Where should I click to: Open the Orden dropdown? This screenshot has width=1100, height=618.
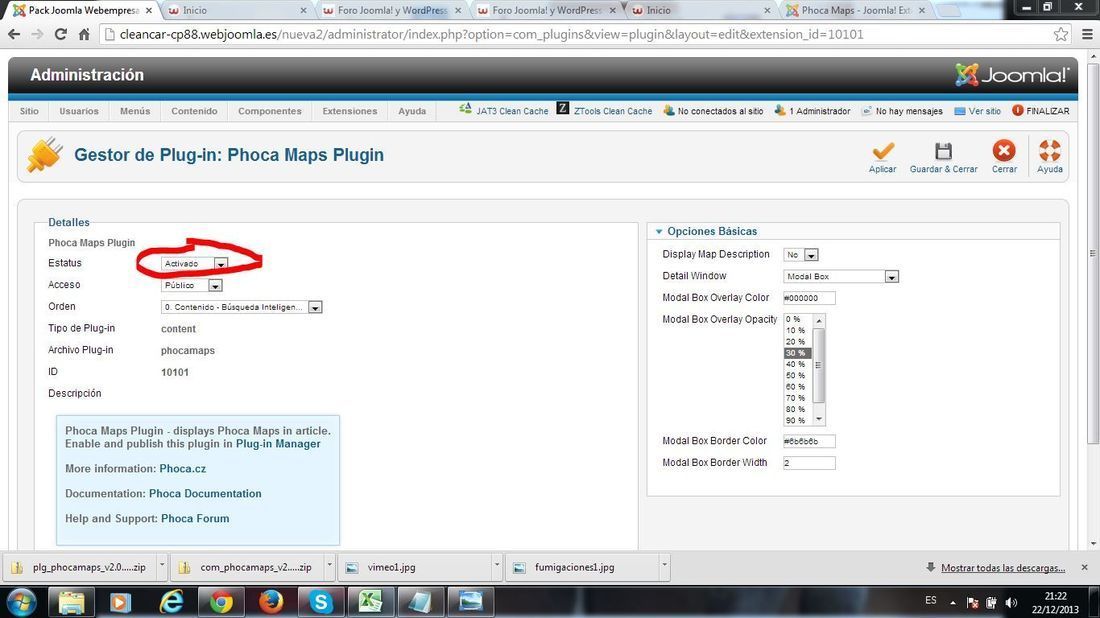pyautogui.click(x=241, y=307)
